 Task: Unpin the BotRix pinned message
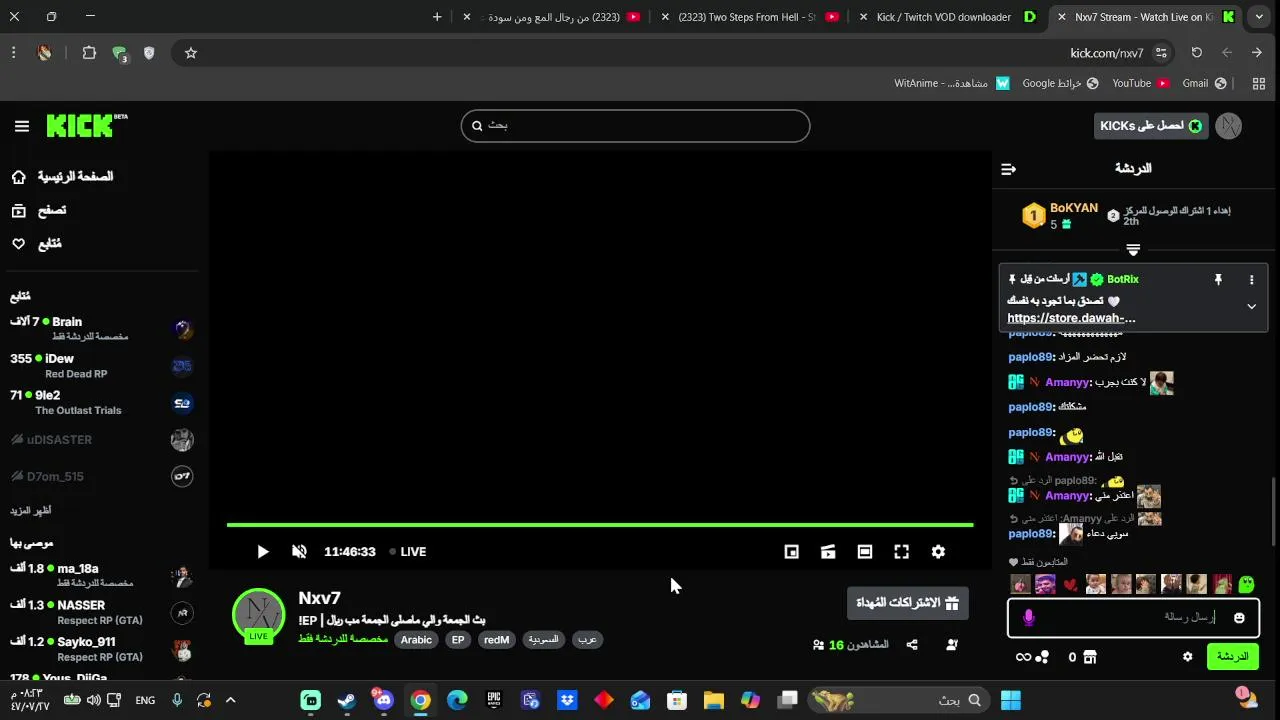pyautogui.click(x=1218, y=280)
